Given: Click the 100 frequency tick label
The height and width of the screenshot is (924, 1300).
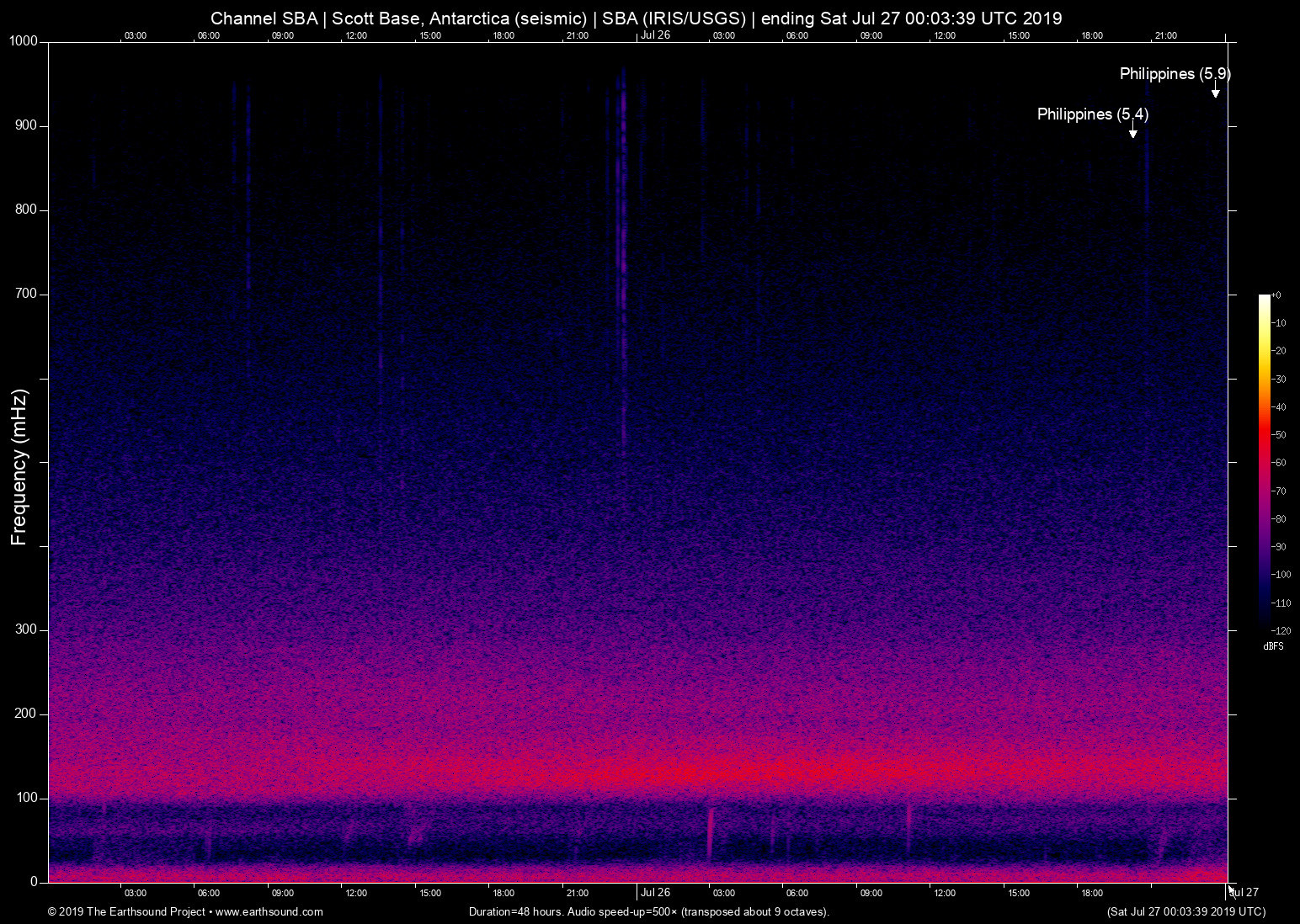Looking at the screenshot, I should pos(27,798).
